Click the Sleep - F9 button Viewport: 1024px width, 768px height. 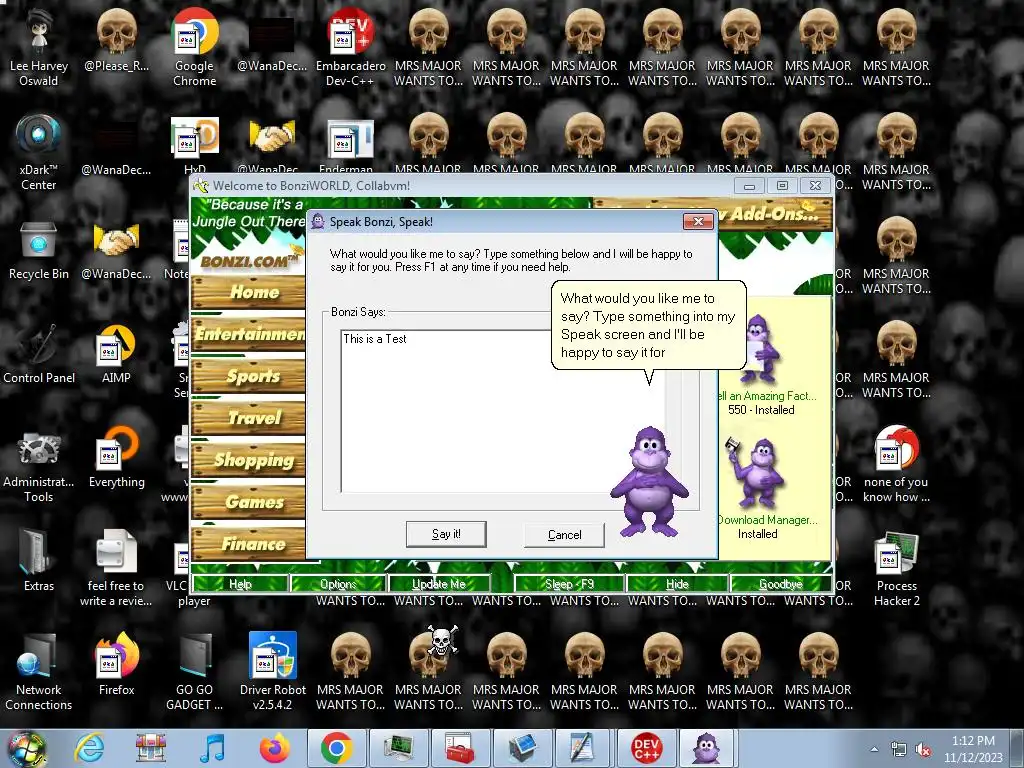[569, 584]
